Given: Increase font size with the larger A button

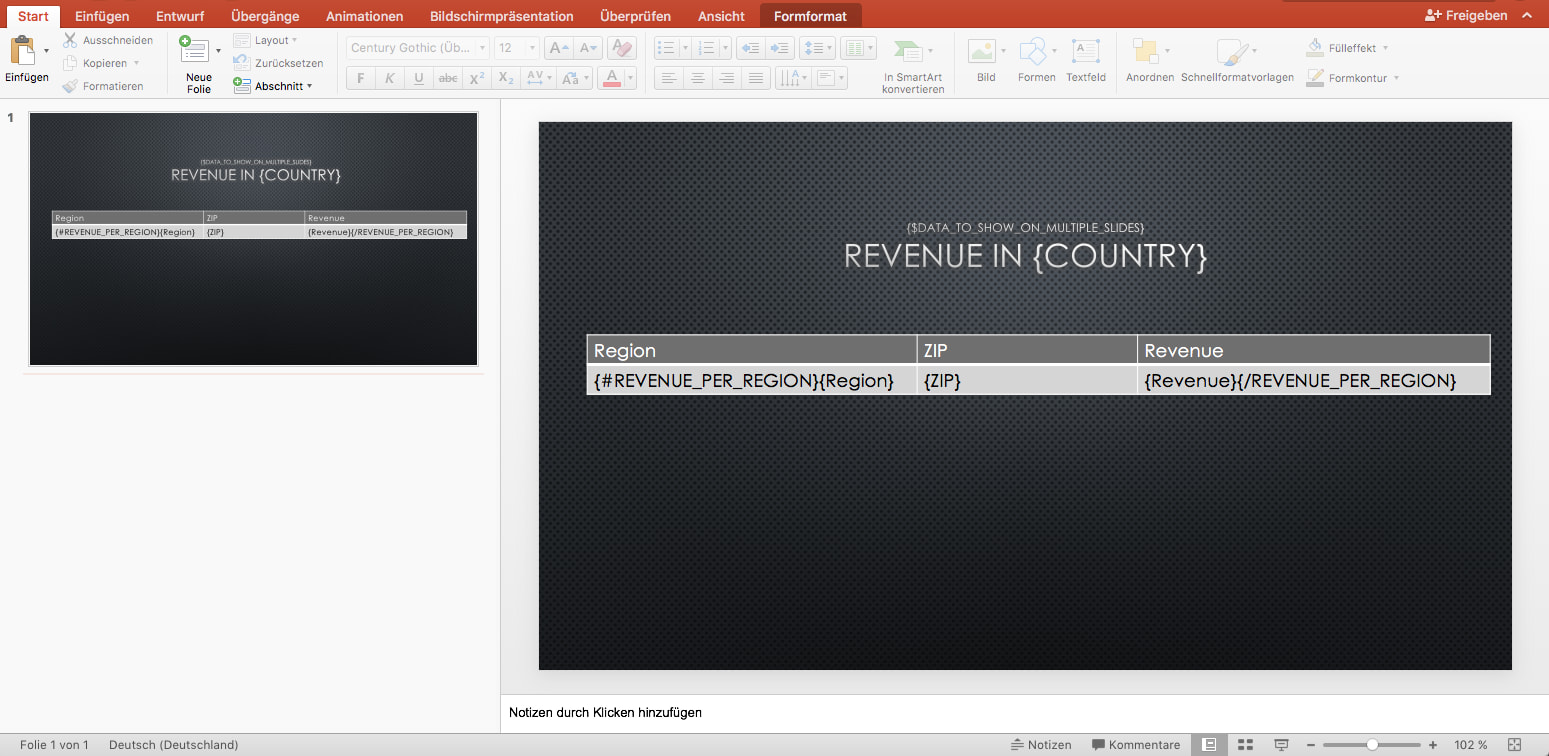Looking at the screenshot, I should (559, 48).
